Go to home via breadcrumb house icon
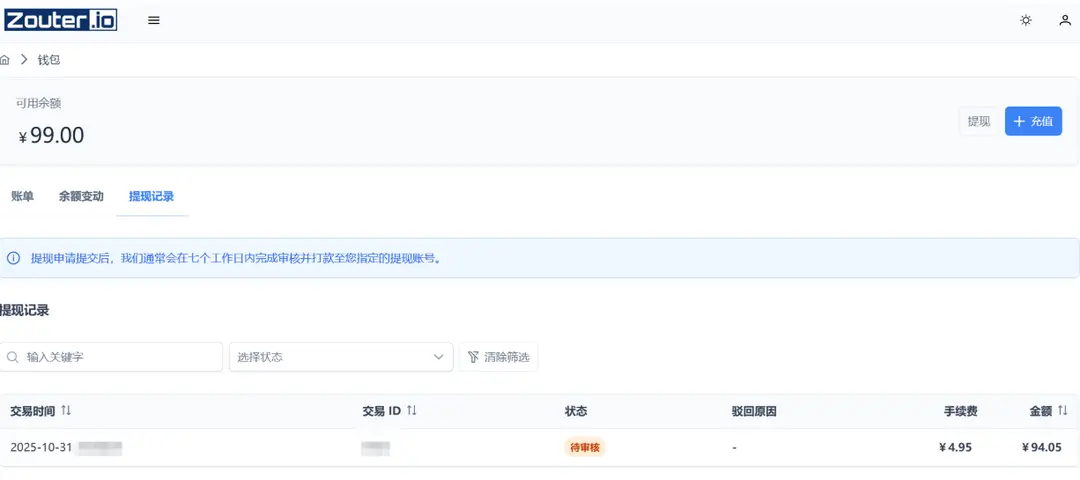 click(5, 60)
